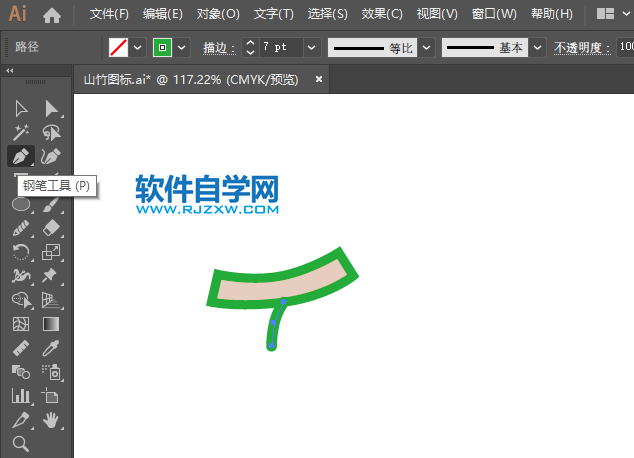Click the green stroke color swatch
This screenshot has height=458, width=634.
click(x=163, y=47)
